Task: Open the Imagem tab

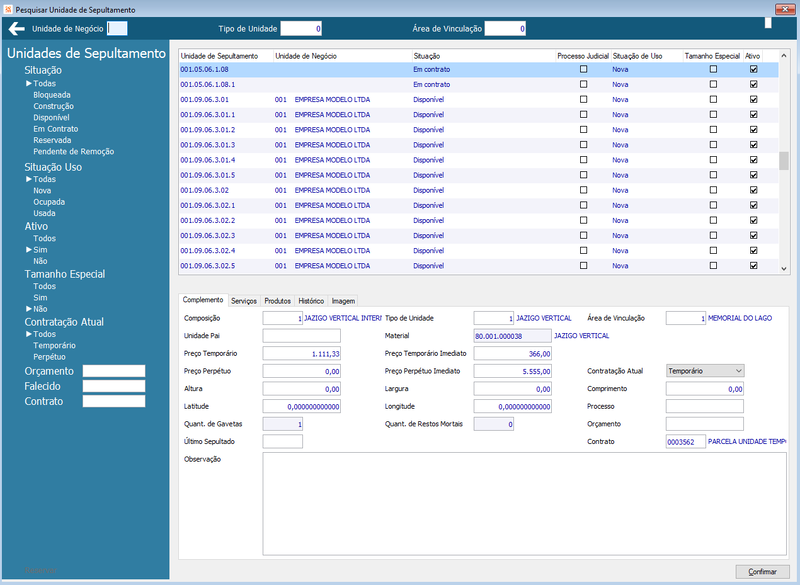Action: click(343, 301)
